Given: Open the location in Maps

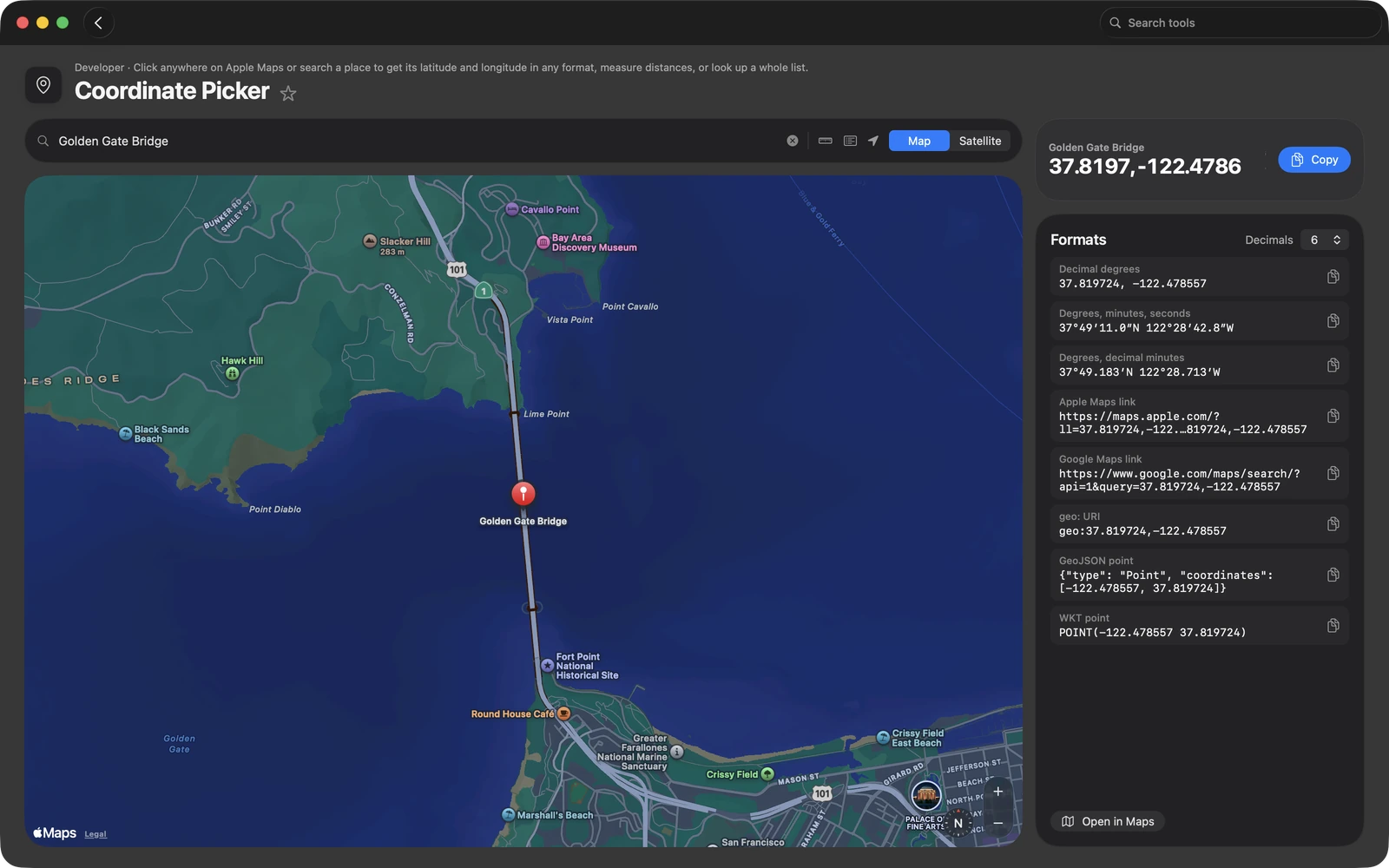Looking at the screenshot, I should [x=1108, y=821].
